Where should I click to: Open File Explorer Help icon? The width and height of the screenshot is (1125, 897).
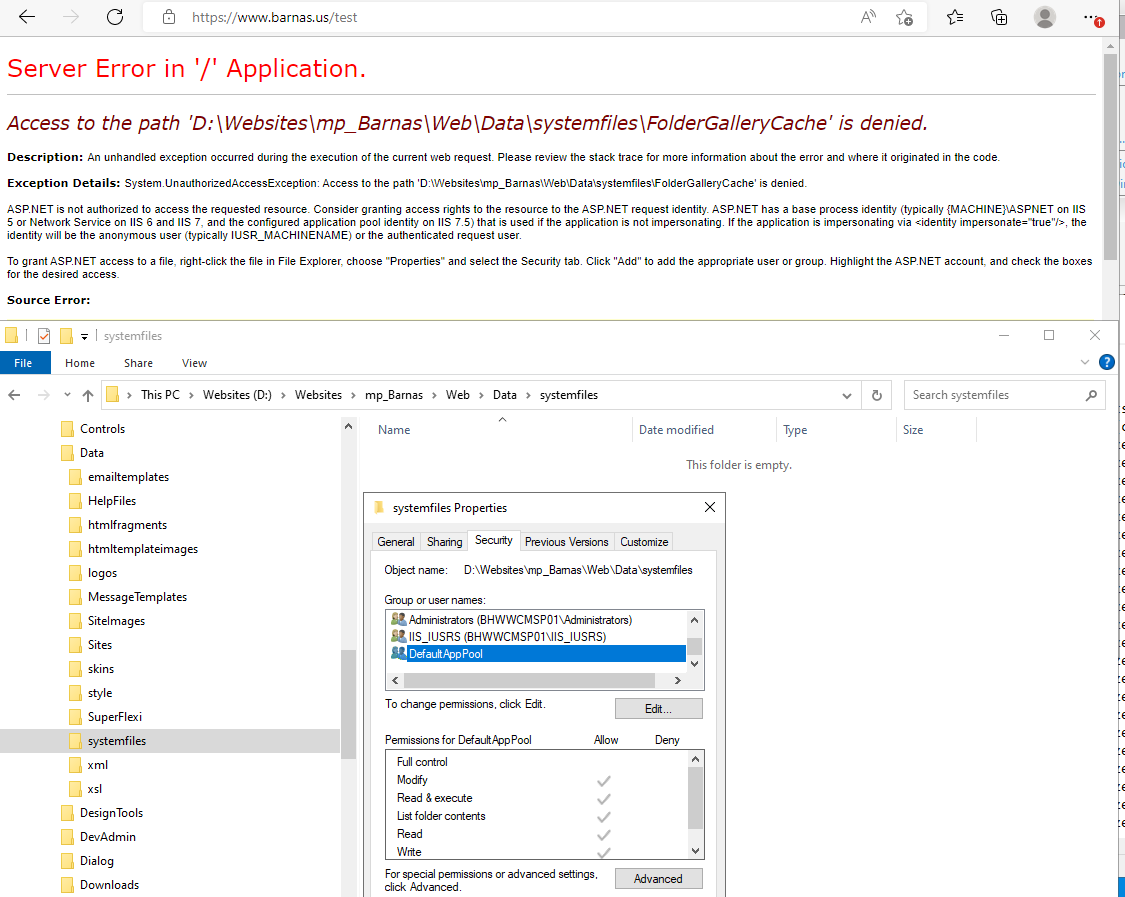tap(1107, 362)
